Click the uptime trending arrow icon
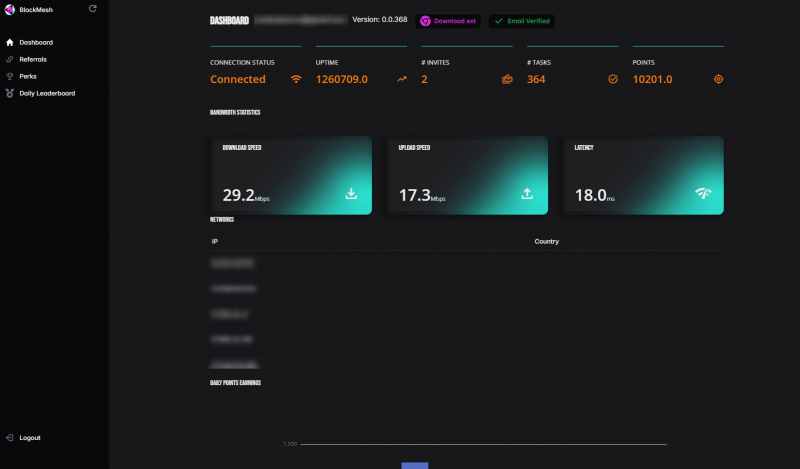The height and width of the screenshot is (469, 800). (402, 79)
